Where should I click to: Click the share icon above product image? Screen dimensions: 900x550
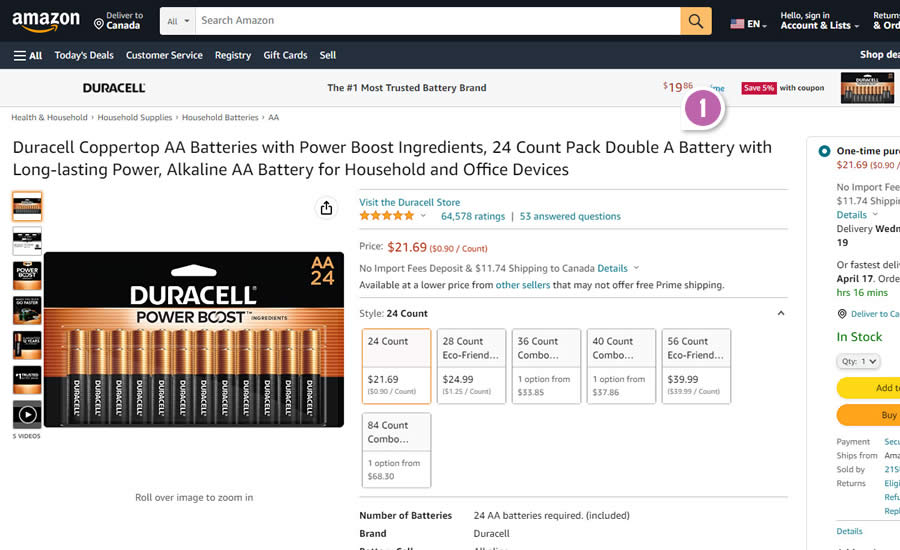coord(326,208)
